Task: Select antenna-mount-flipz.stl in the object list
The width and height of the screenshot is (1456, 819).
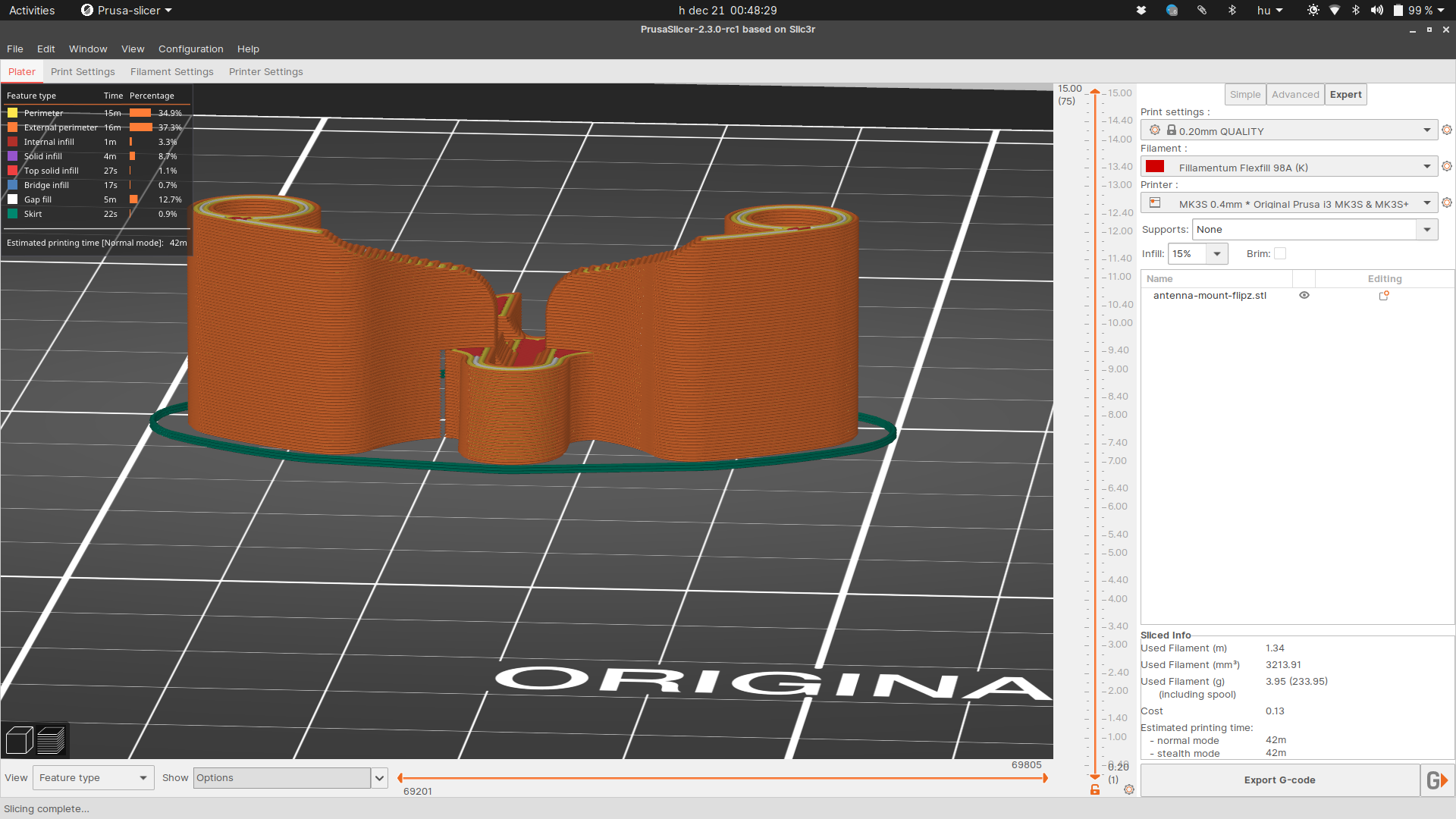Action: click(1210, 296)
